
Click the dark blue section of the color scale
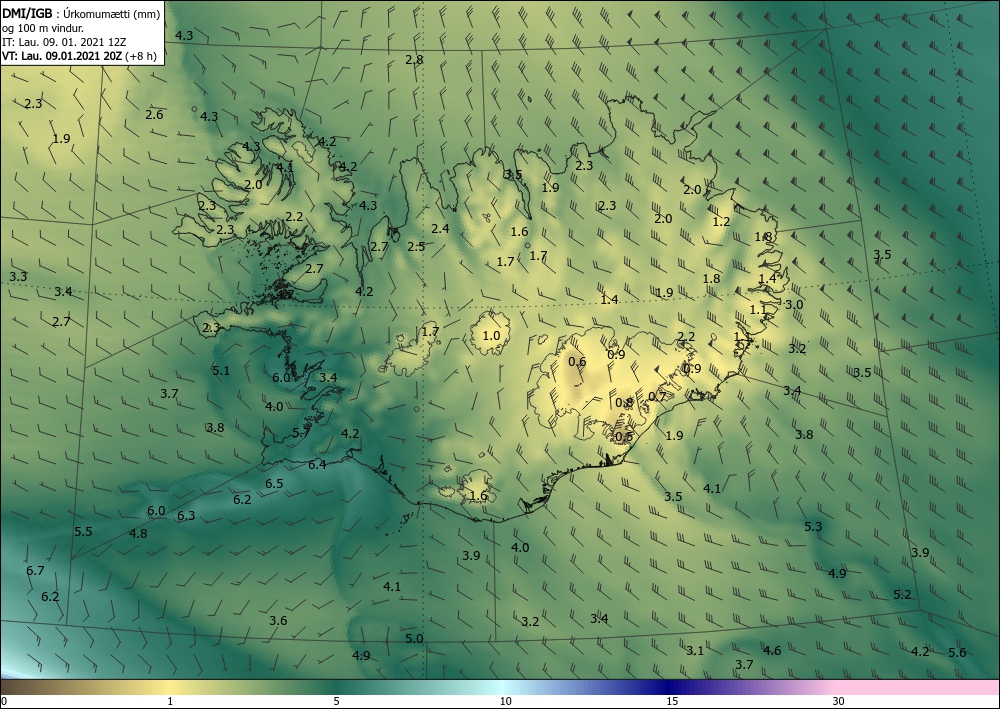pyautogui.click(x=670, y=687)
